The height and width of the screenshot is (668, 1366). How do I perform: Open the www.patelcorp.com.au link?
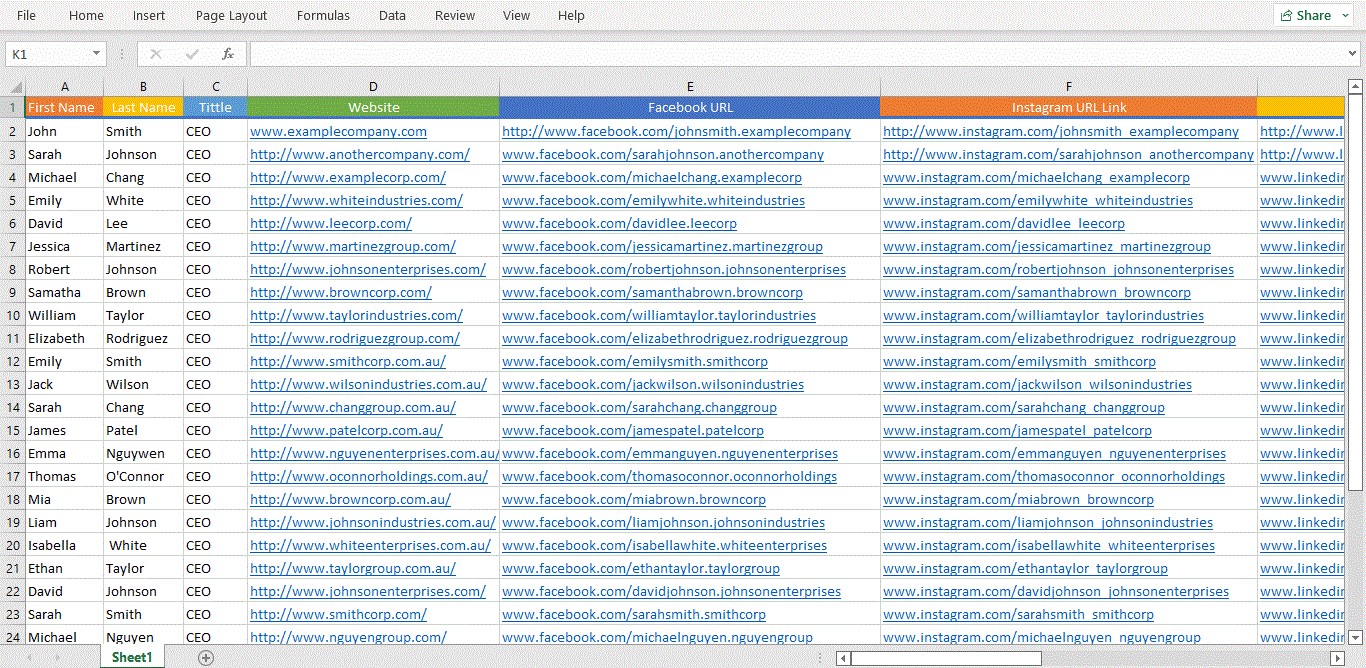(x=346, y=430)
